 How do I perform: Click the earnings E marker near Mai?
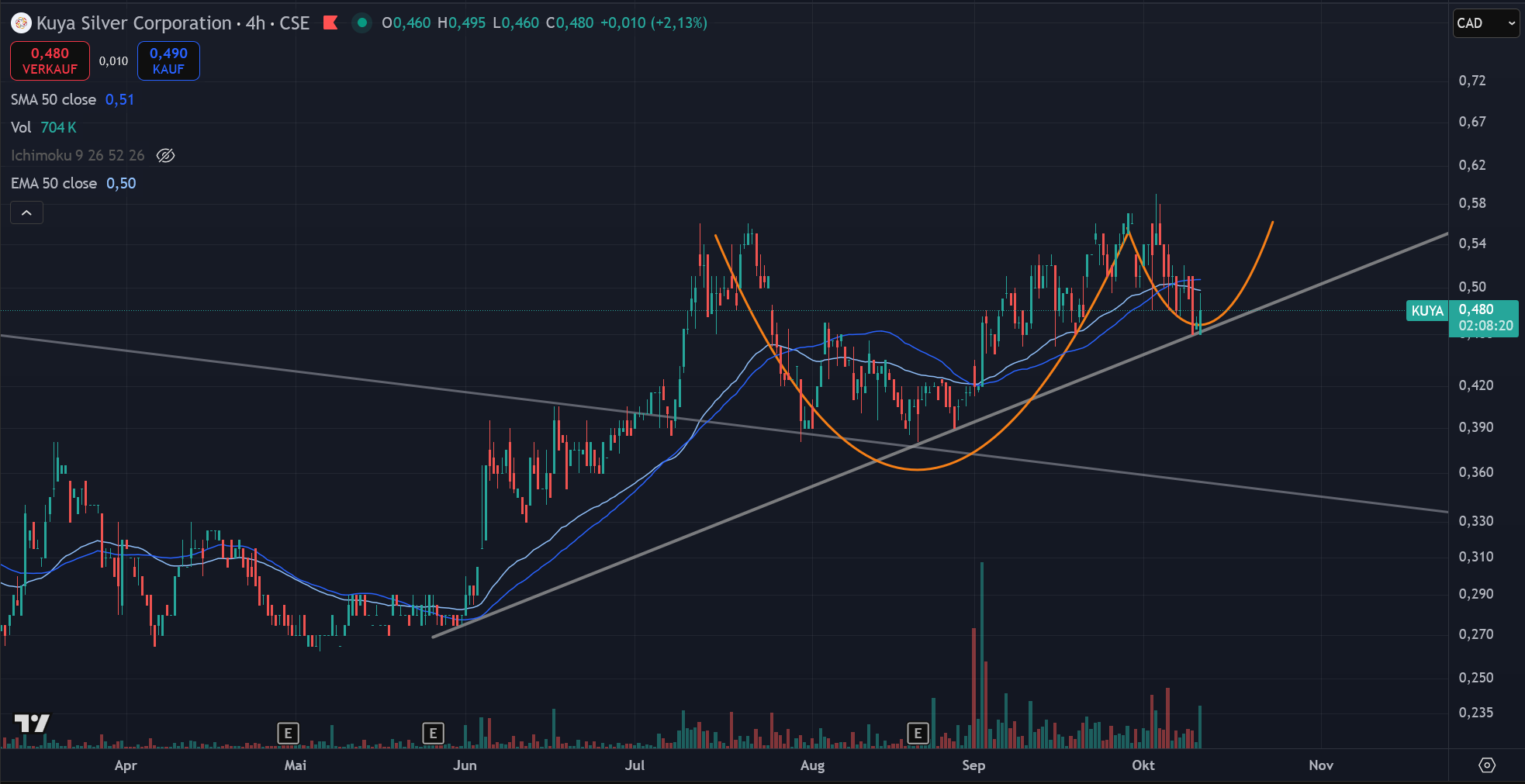[x=288, y=733]
